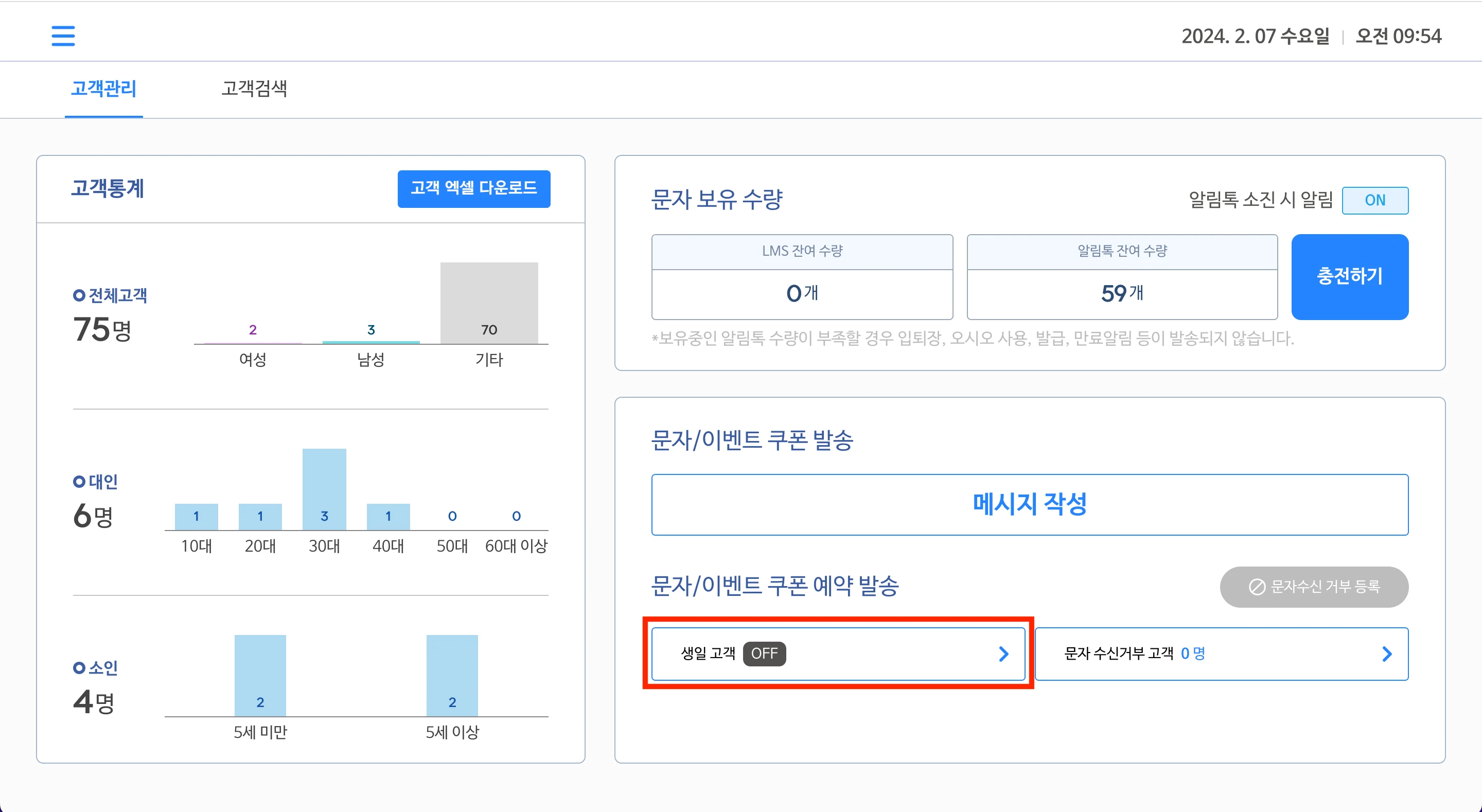Click the 5세 미만 bar in 소인 chart

pos(260,676)
